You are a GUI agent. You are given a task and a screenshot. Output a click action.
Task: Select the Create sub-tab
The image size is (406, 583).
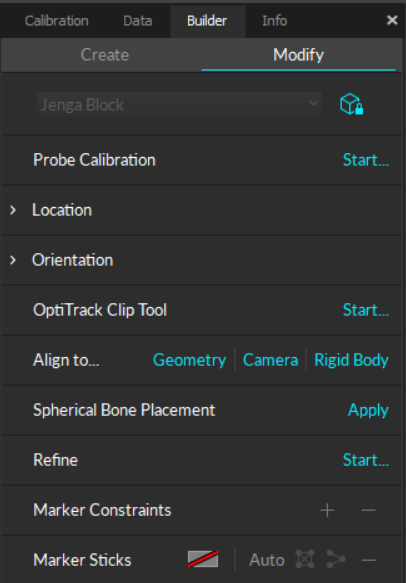[x=105, y=55]
